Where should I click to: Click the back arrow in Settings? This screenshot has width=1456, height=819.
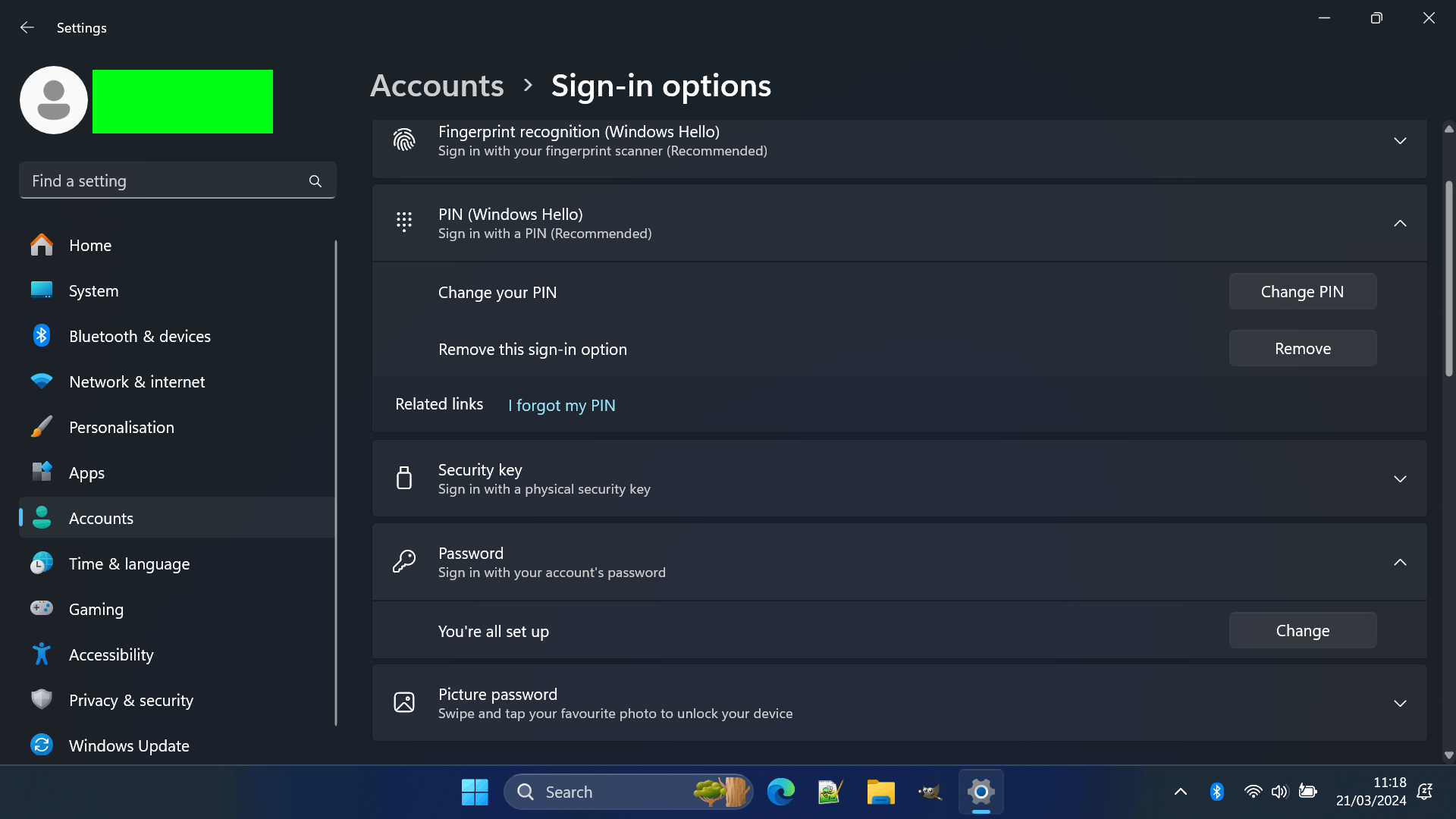pos(27,27)
